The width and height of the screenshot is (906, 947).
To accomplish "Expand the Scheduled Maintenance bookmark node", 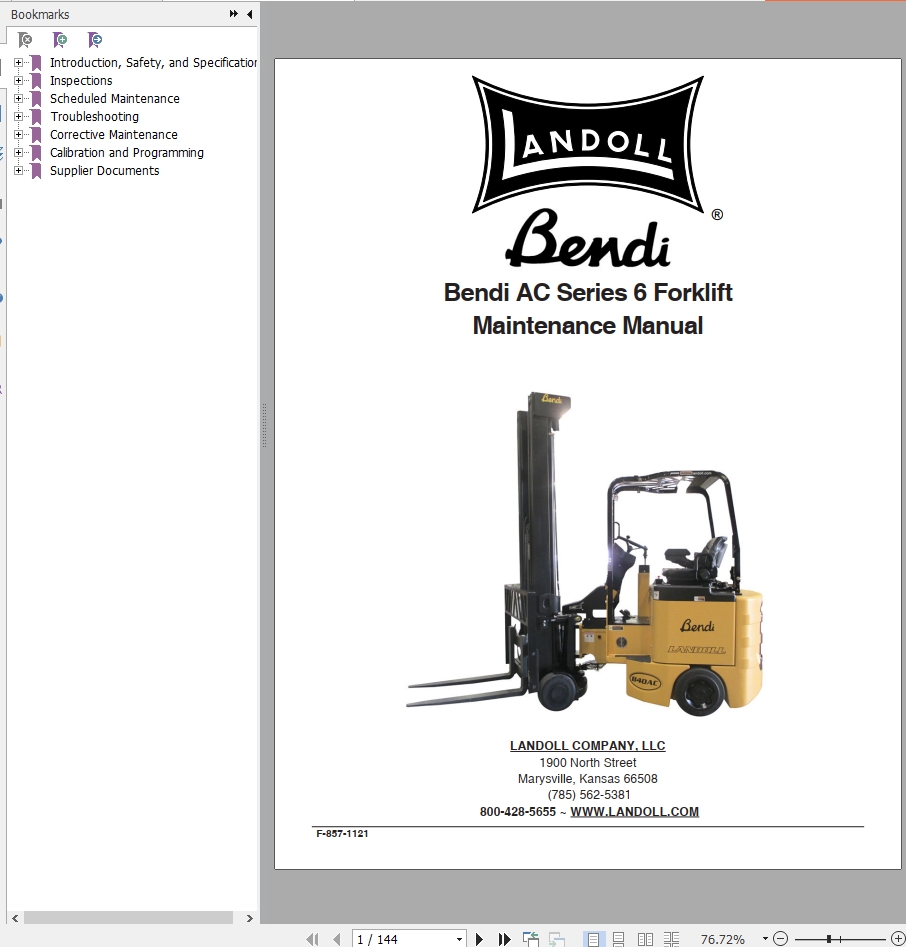I will pyautogui.click(x=18, y=98).
